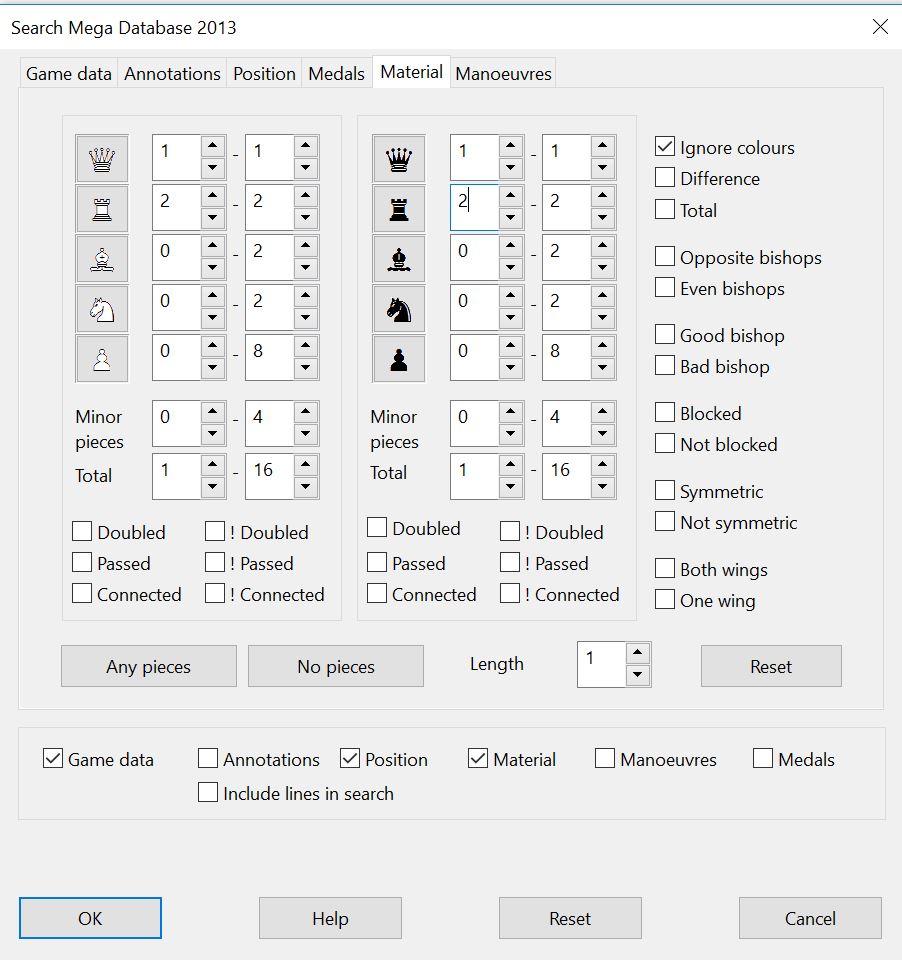Image resolution: width=902 pixels, height=960 pixels.
Task: Click the black knight piece icon
Action: tap(399, 310)
